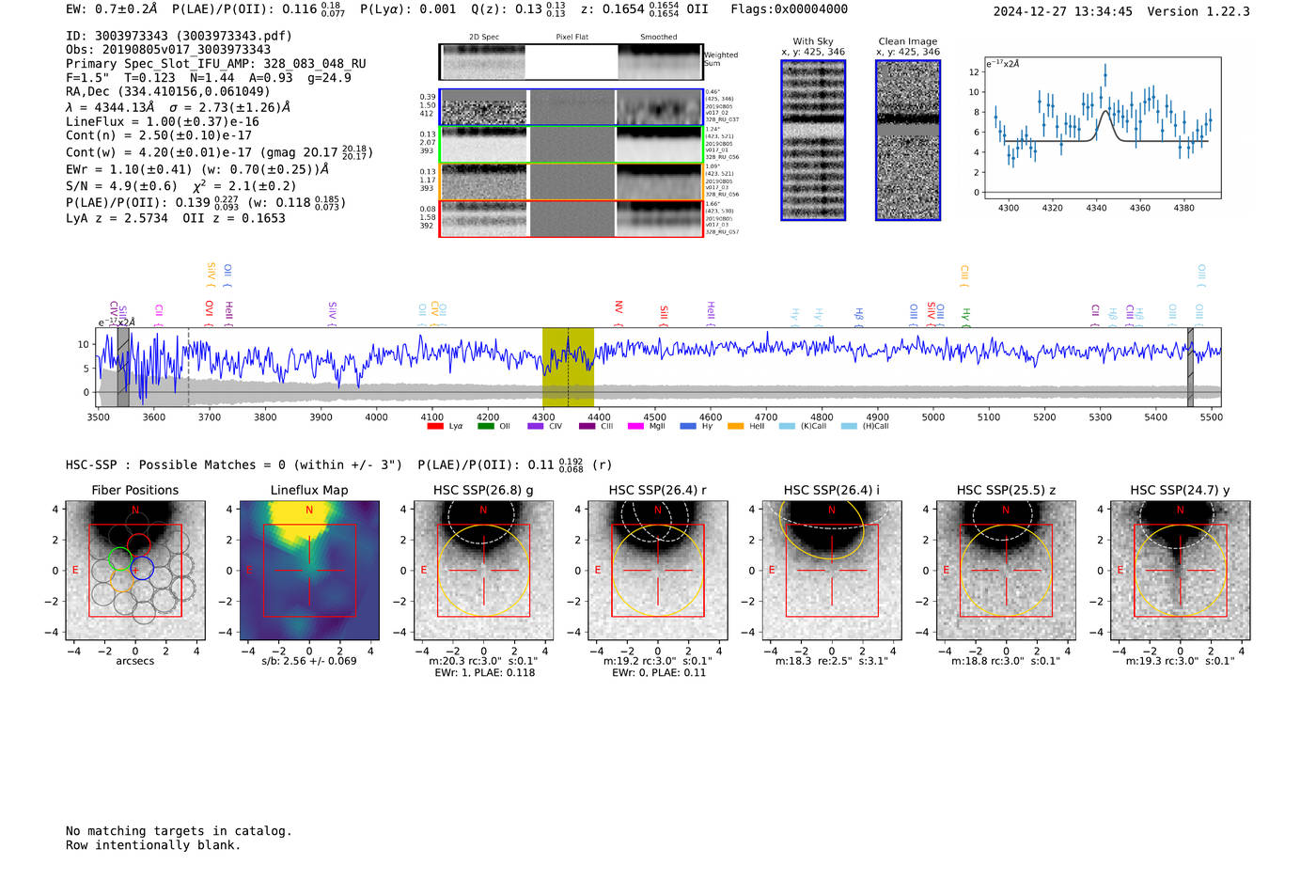Select the (K)CaII legend swatch
Viewport: 1316px width, 896px height.
787,427
